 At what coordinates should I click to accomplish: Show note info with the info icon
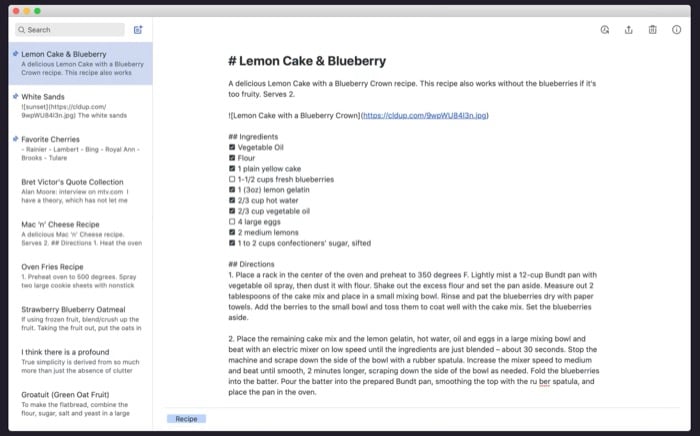pos(677,30)
